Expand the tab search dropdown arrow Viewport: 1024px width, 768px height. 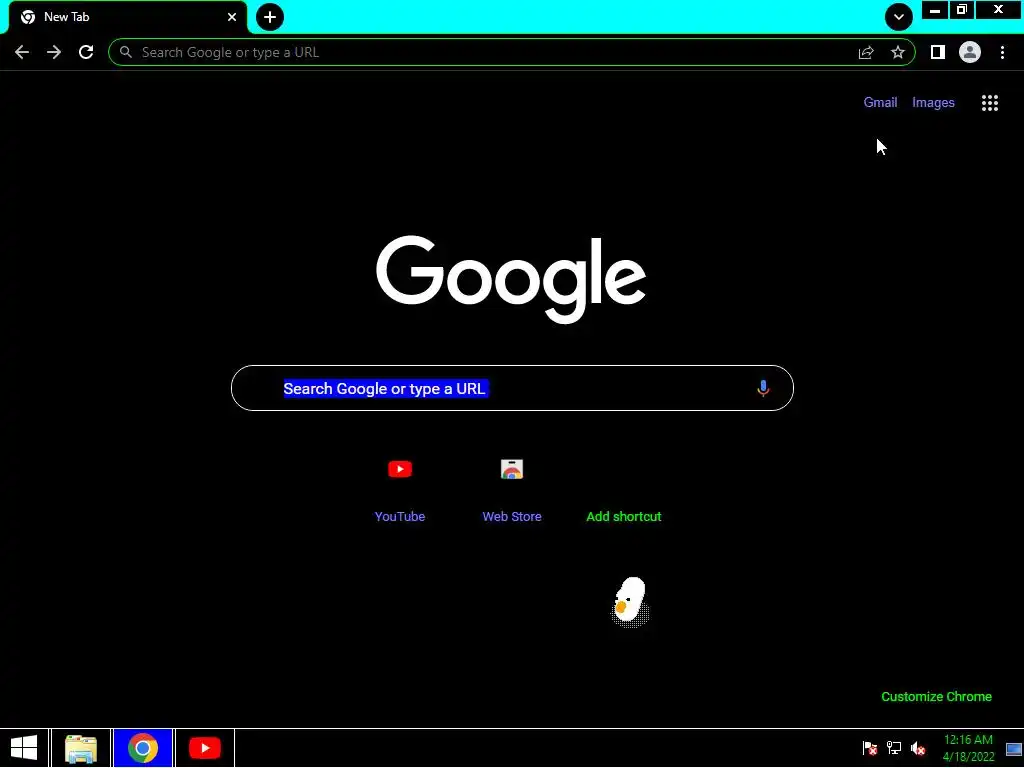(x=899, y=17)
